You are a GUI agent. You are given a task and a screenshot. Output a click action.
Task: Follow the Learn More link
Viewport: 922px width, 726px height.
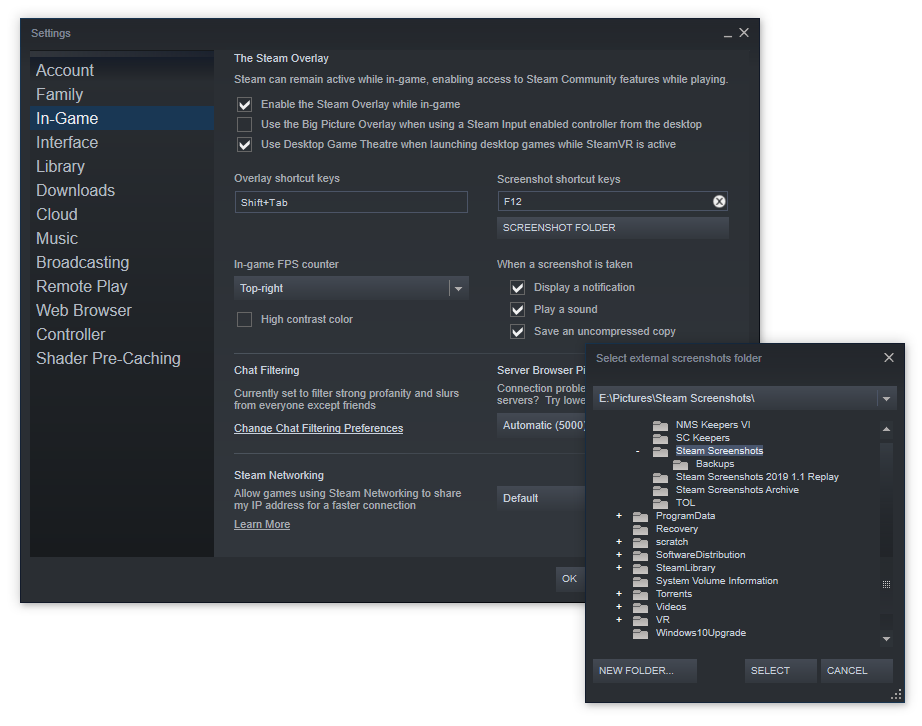262,524
